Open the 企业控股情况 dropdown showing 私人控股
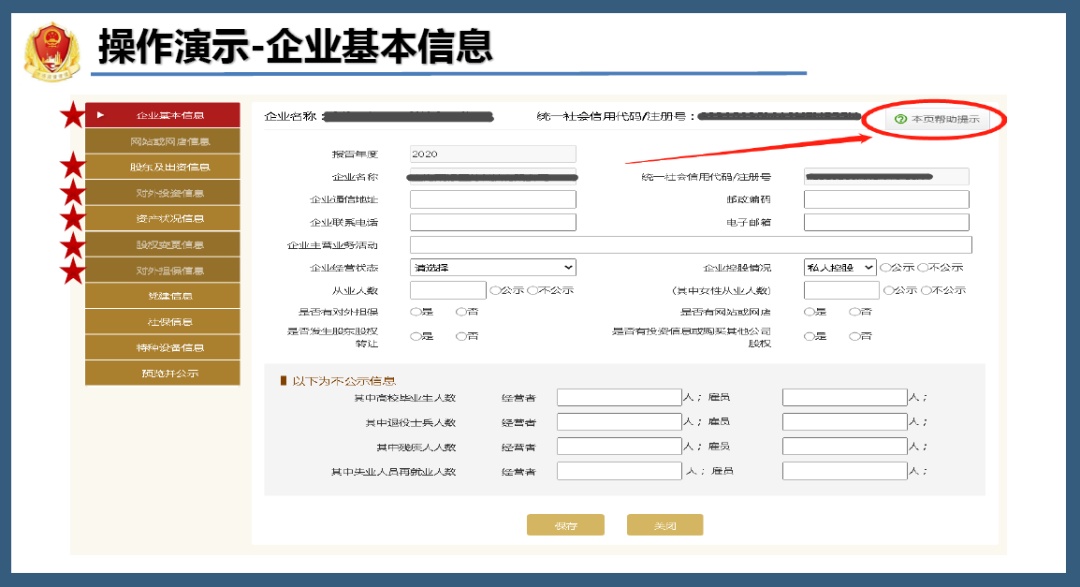Image resolution: width=1080 pixels, height=587 pixels. point(839,267)
